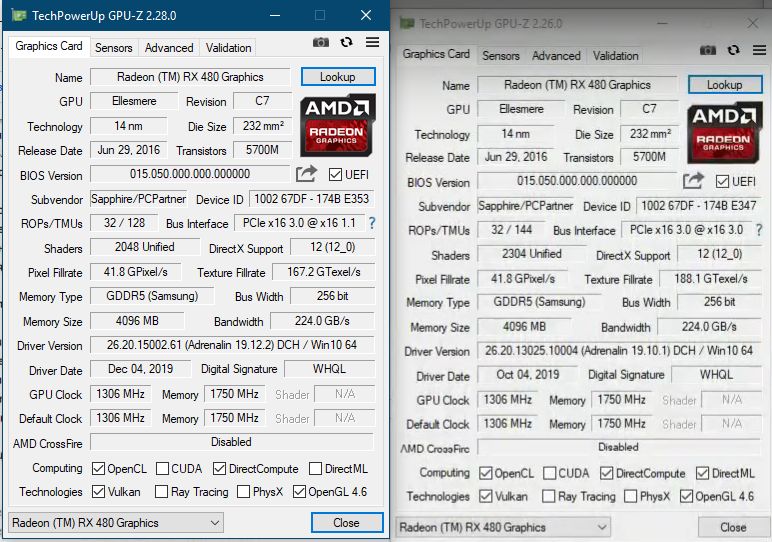772x542 pixels.
Task: Click the 188.1 GTexel/s texture fillrate value
Action: [x=710, y=279]
